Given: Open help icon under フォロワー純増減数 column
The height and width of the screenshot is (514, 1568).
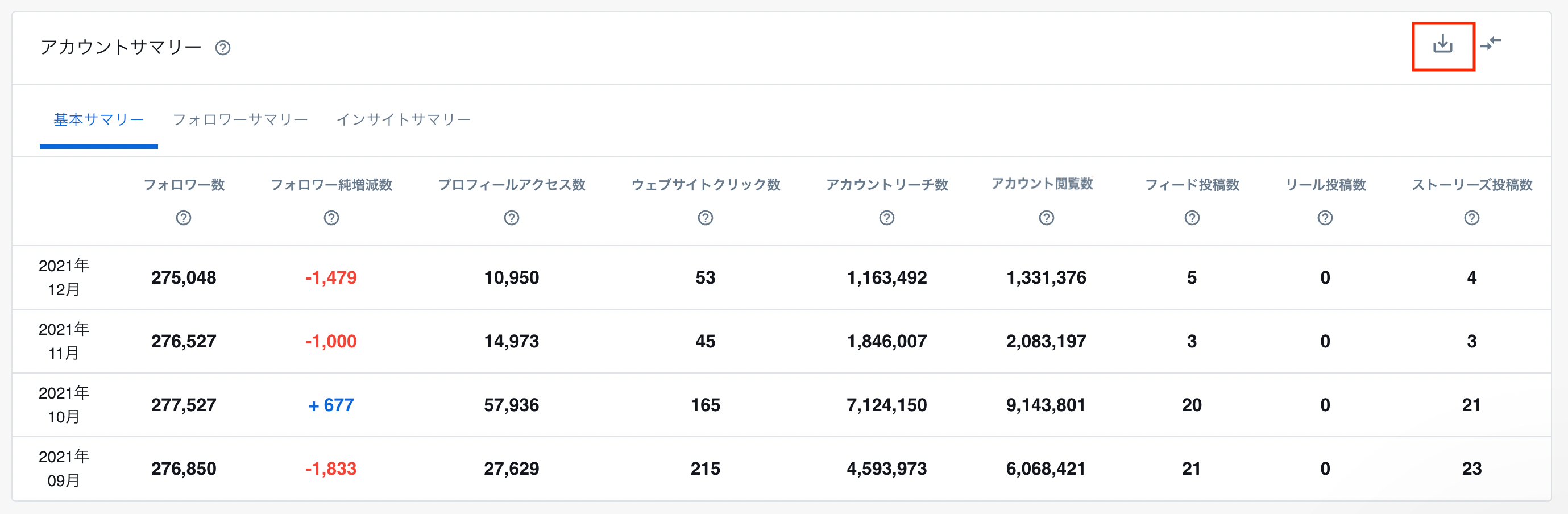Looking at the screenshot, I should coord(331,218).
